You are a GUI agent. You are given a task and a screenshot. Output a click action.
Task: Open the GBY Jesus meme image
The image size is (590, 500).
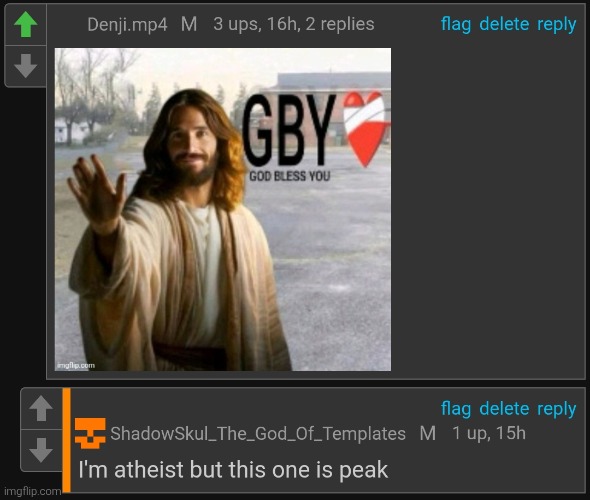click(x=223, y=209)
